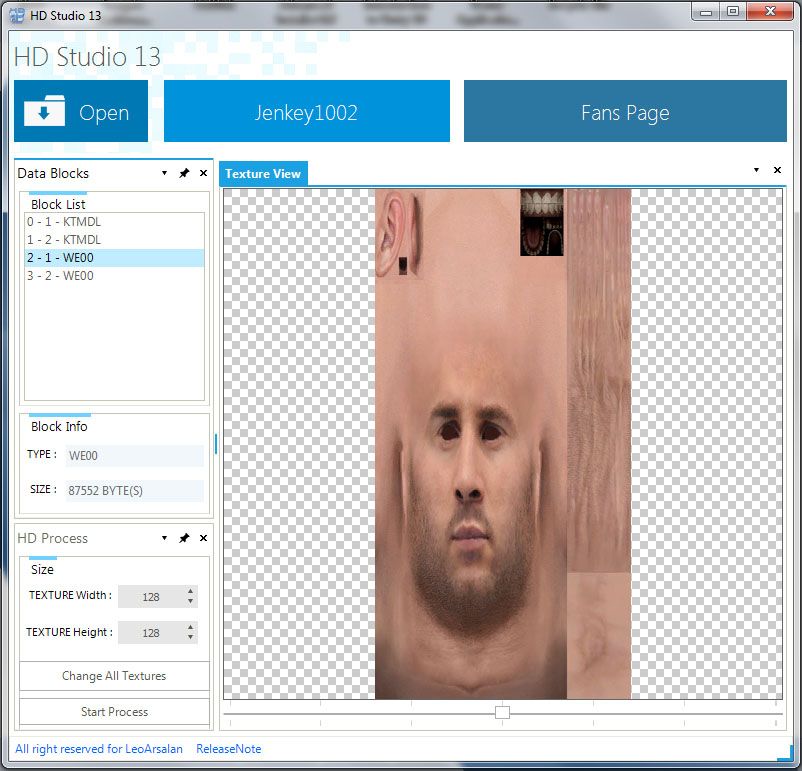Screen dimensions: 802x771
Task: Select the Texture View tab
Action: 263,173
